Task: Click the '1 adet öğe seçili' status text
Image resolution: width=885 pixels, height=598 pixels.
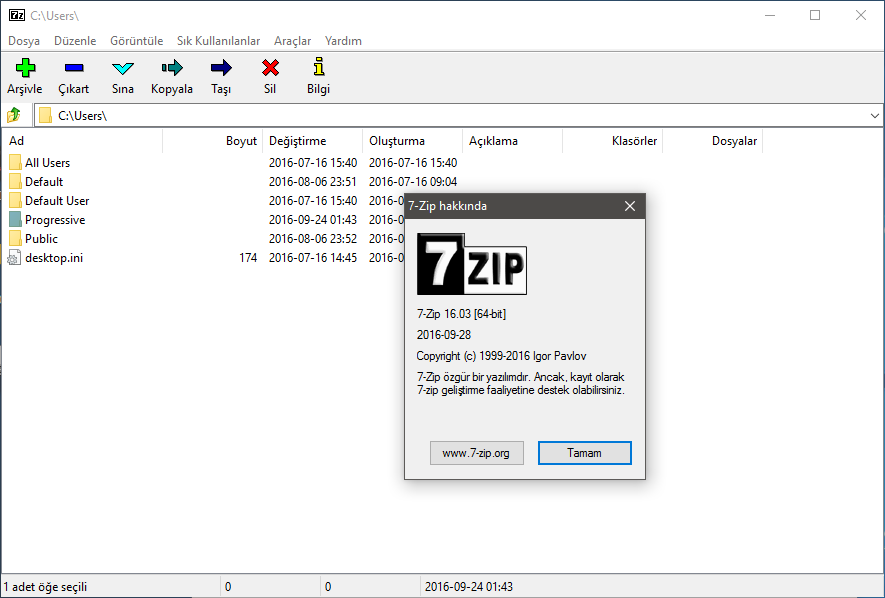Action: tap(46, 587)
